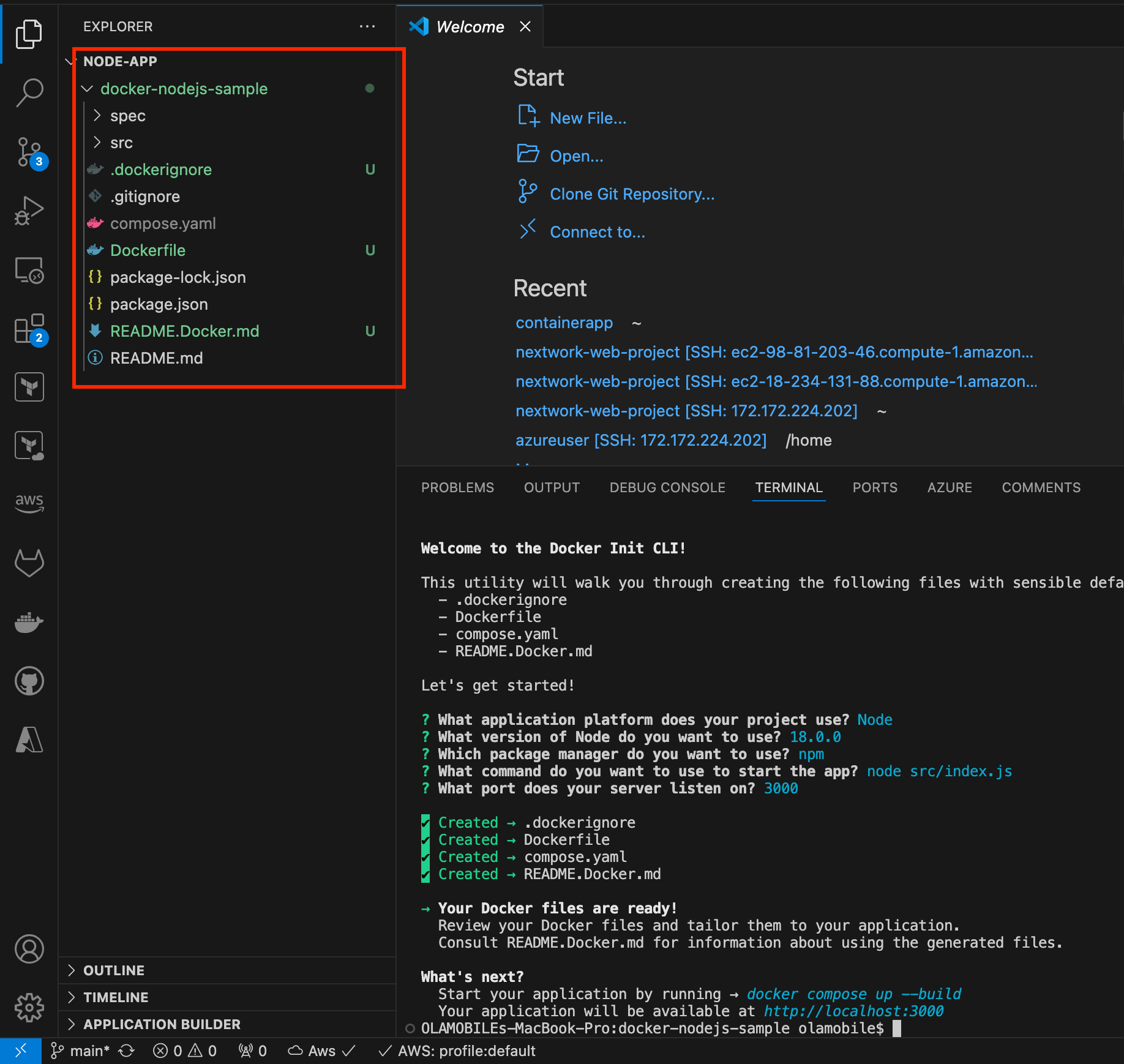Open recent containerapp folder

pos(564,323)
